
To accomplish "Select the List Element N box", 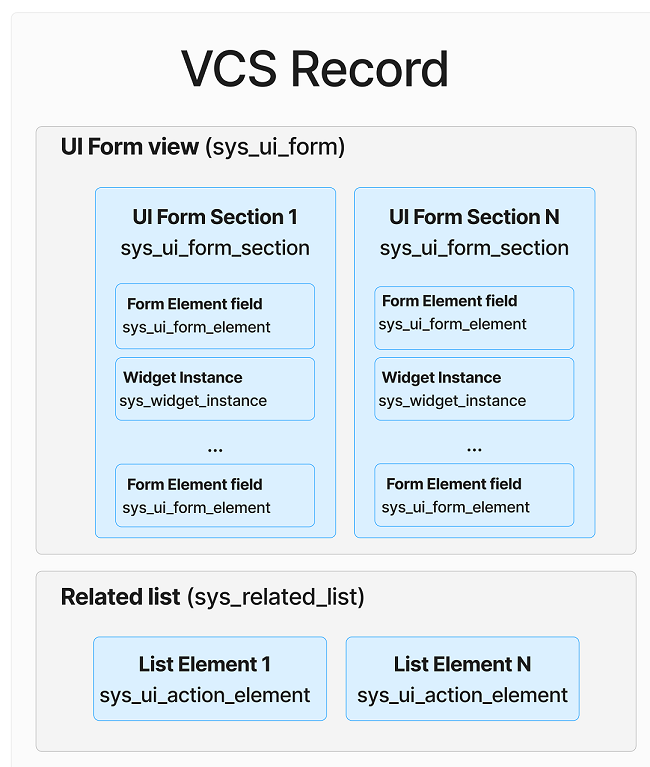I will 462,679.
